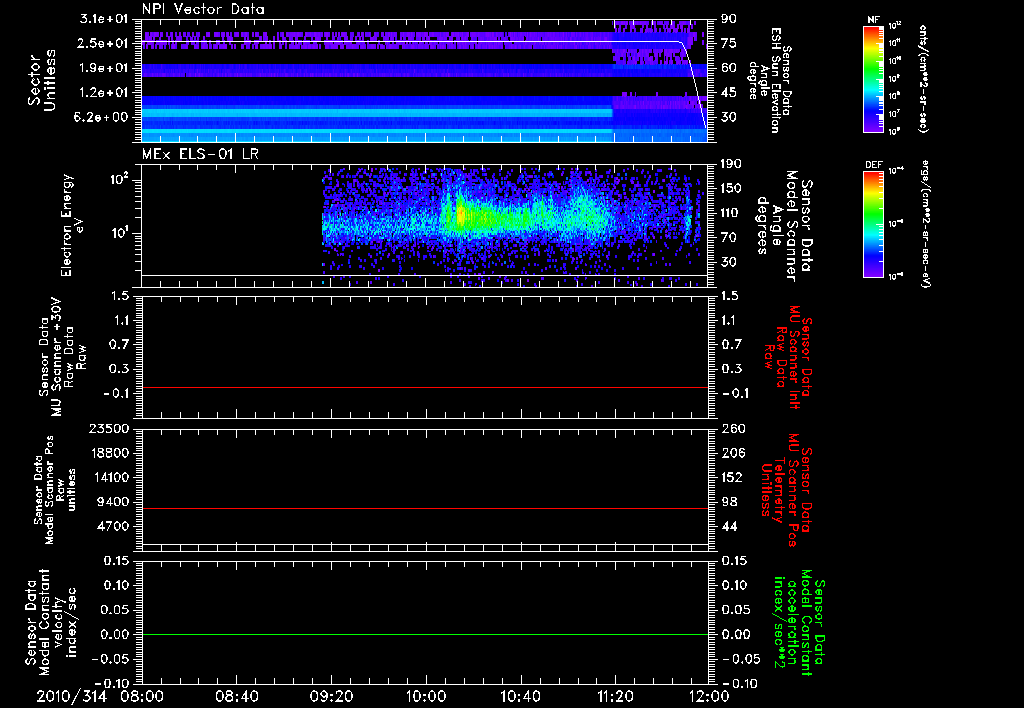This screenshot has height=708, width=1024.
Task: Click the 23500 scanner position tick
Action: [x=108, y=428]
